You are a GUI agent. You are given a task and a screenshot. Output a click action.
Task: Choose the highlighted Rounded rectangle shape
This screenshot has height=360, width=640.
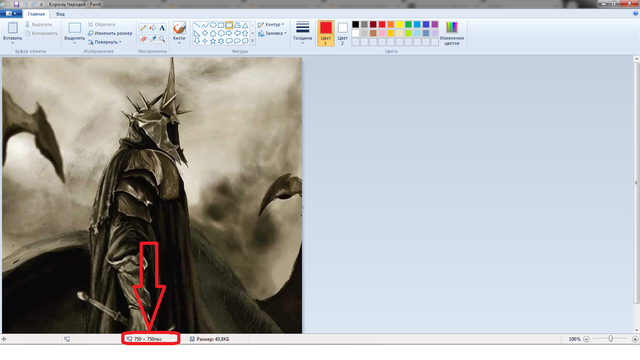coord(229,25)
